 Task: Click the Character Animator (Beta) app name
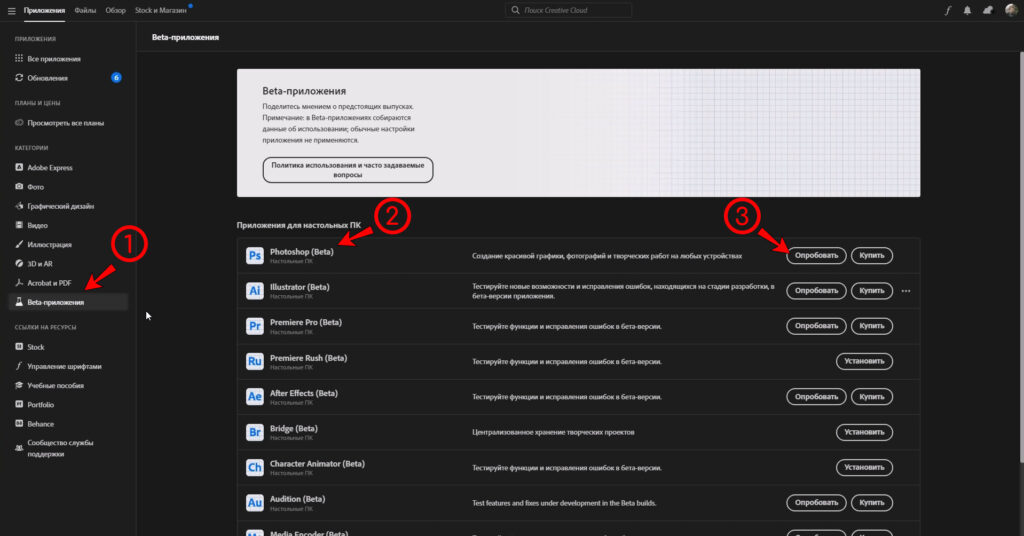click(x=317, y=464)
